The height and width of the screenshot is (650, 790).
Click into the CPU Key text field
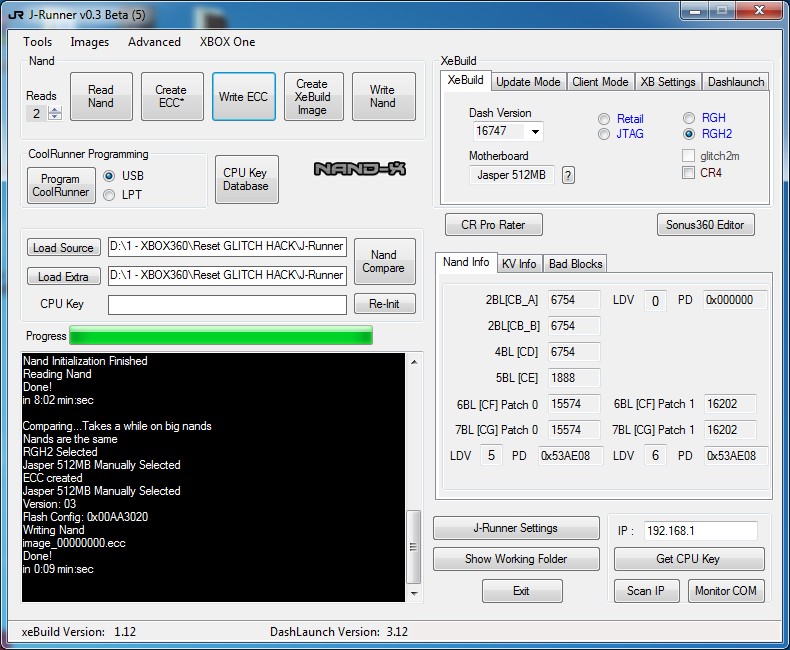click(x=227, y=304)
